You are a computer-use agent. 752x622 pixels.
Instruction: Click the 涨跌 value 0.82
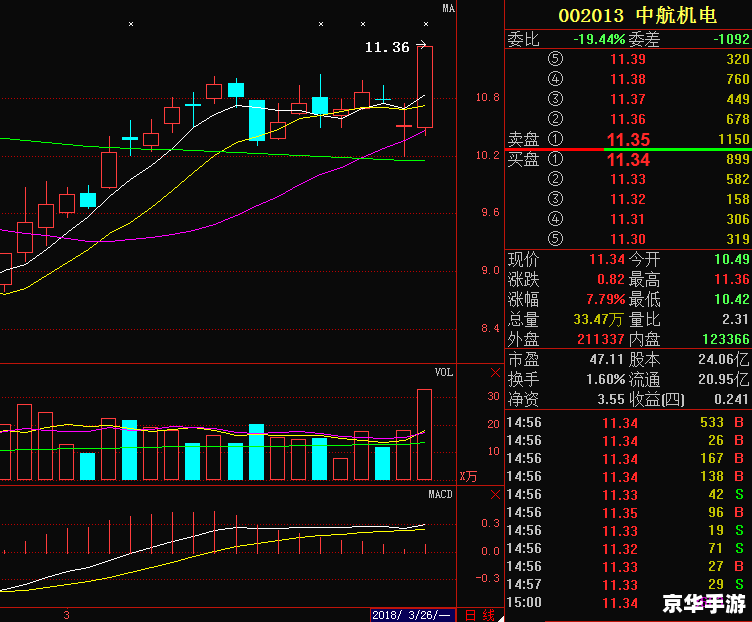coord(611,279)
